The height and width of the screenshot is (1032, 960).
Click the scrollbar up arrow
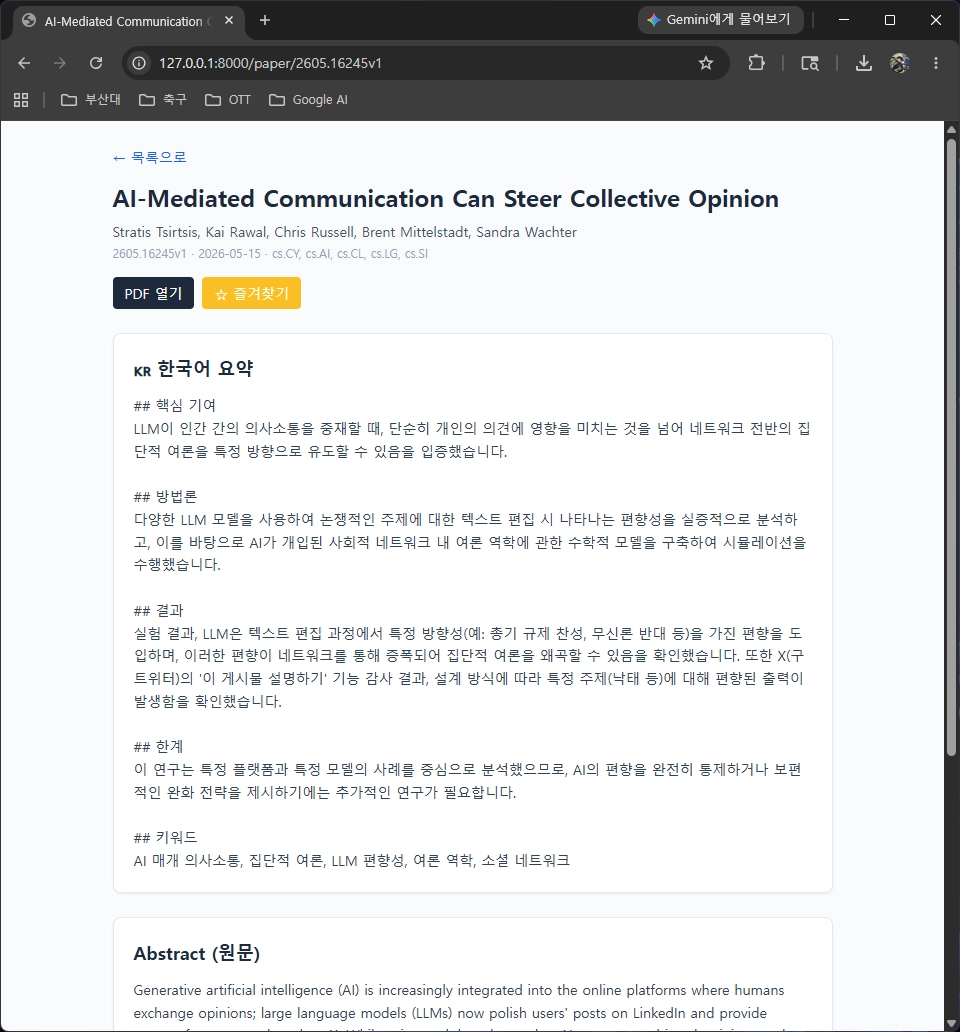(951, 129)
